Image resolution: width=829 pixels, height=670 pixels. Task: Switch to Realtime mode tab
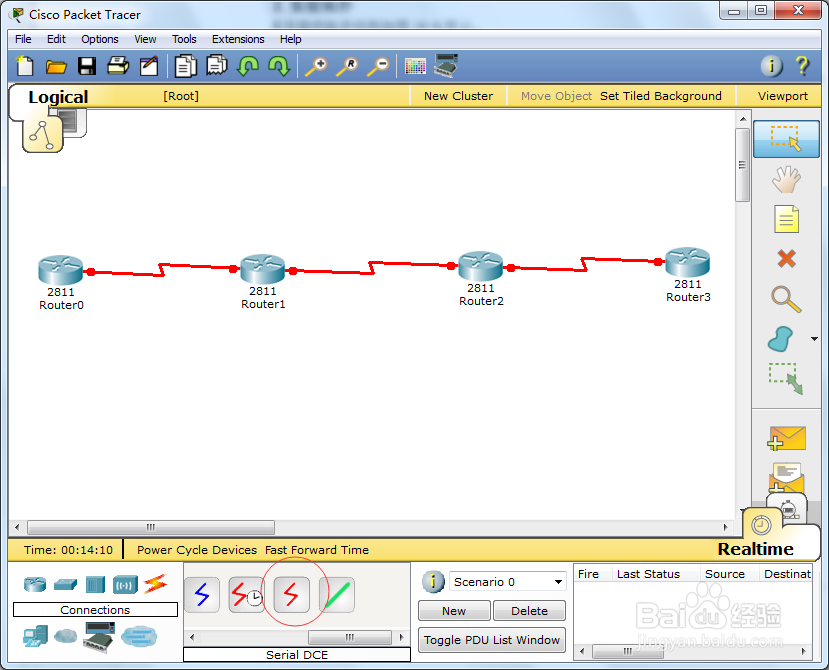(x=756, y=549)
